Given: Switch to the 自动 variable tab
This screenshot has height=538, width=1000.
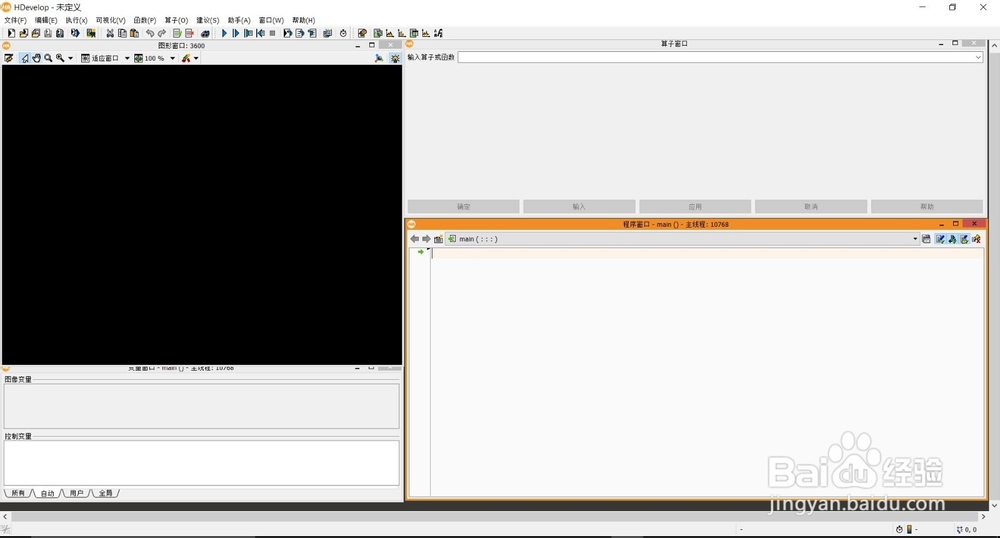Looking at the screenshot, I should [x=47, y=493].
